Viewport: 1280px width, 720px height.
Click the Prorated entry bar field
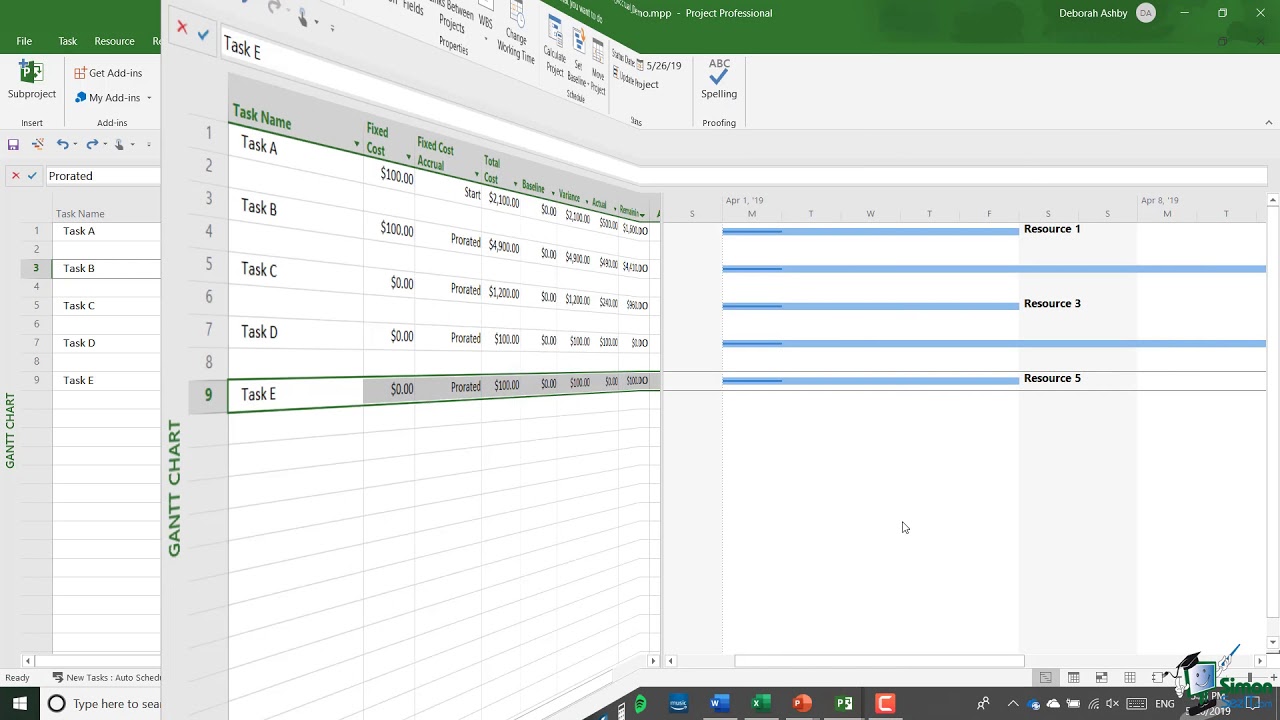tap(103, 176)
